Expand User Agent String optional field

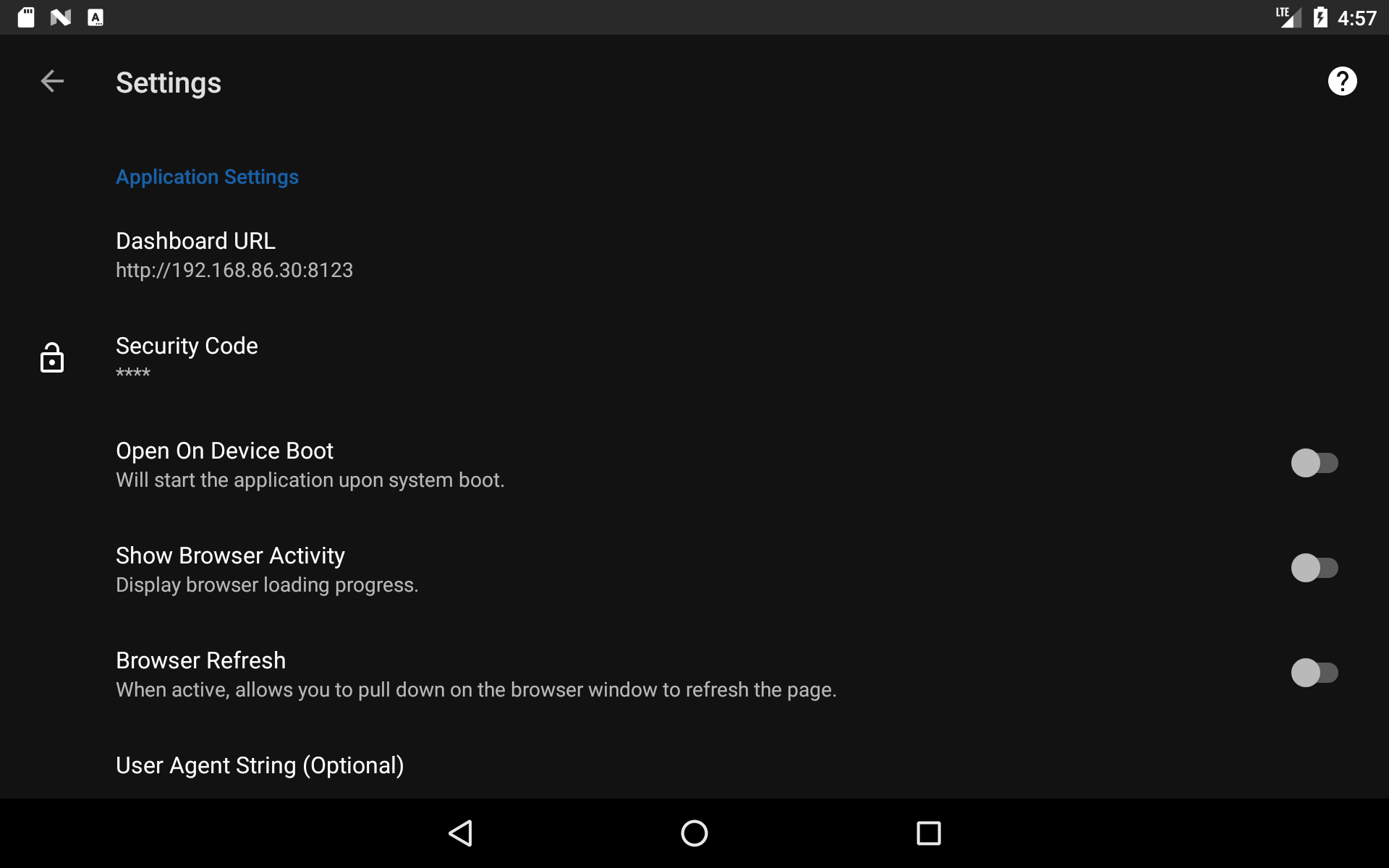(260, 765)
